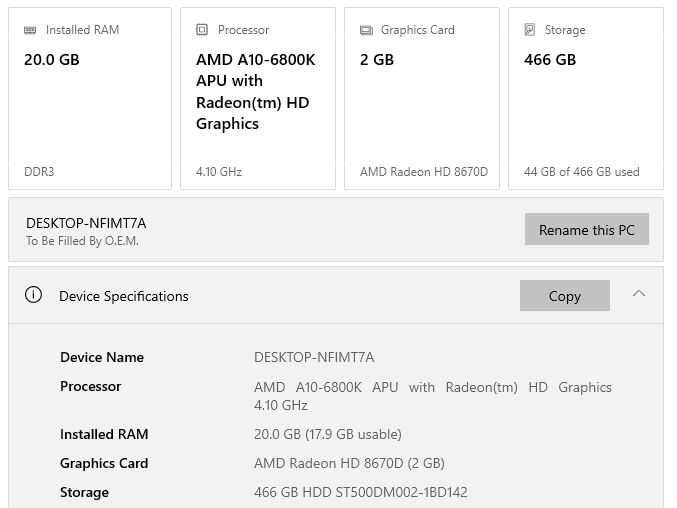Click the 20.0 GB (17.9 GB usable) text
The image size is (677, 508).
(x=328, y=434)
